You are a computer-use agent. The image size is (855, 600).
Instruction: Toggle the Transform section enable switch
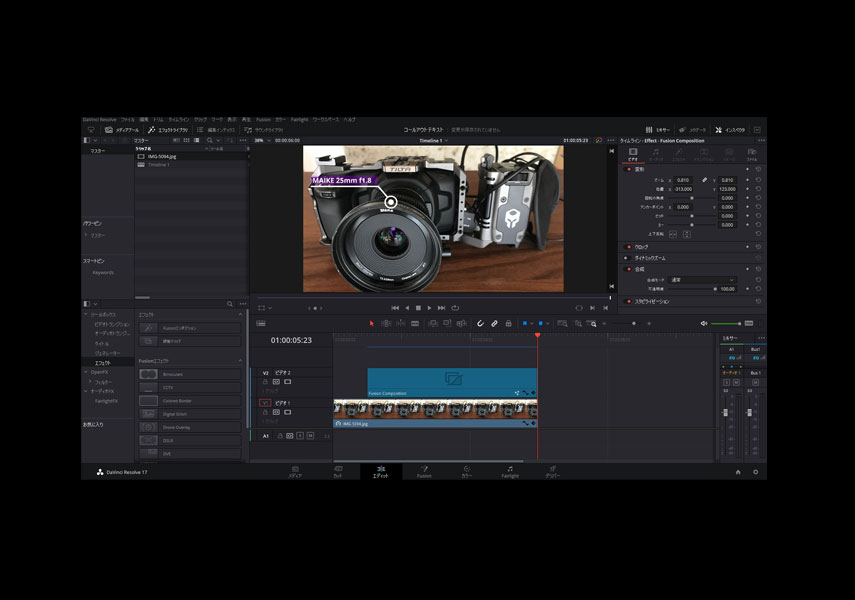click(628, 169)
